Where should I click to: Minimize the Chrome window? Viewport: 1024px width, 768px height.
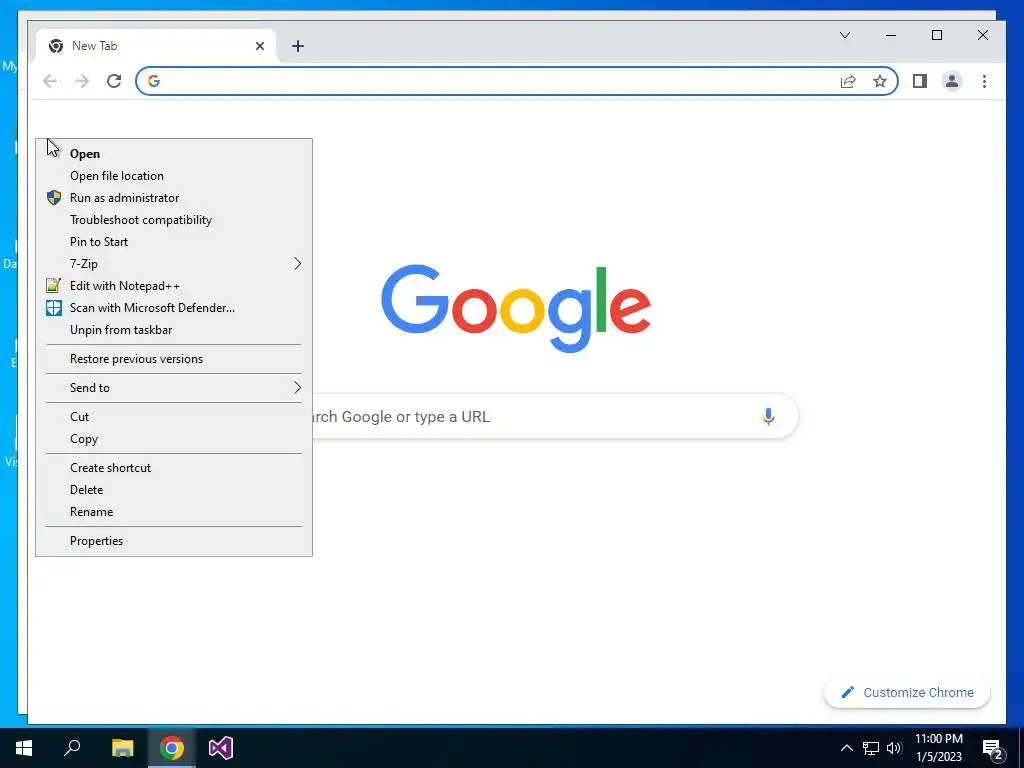coord(891,35)
